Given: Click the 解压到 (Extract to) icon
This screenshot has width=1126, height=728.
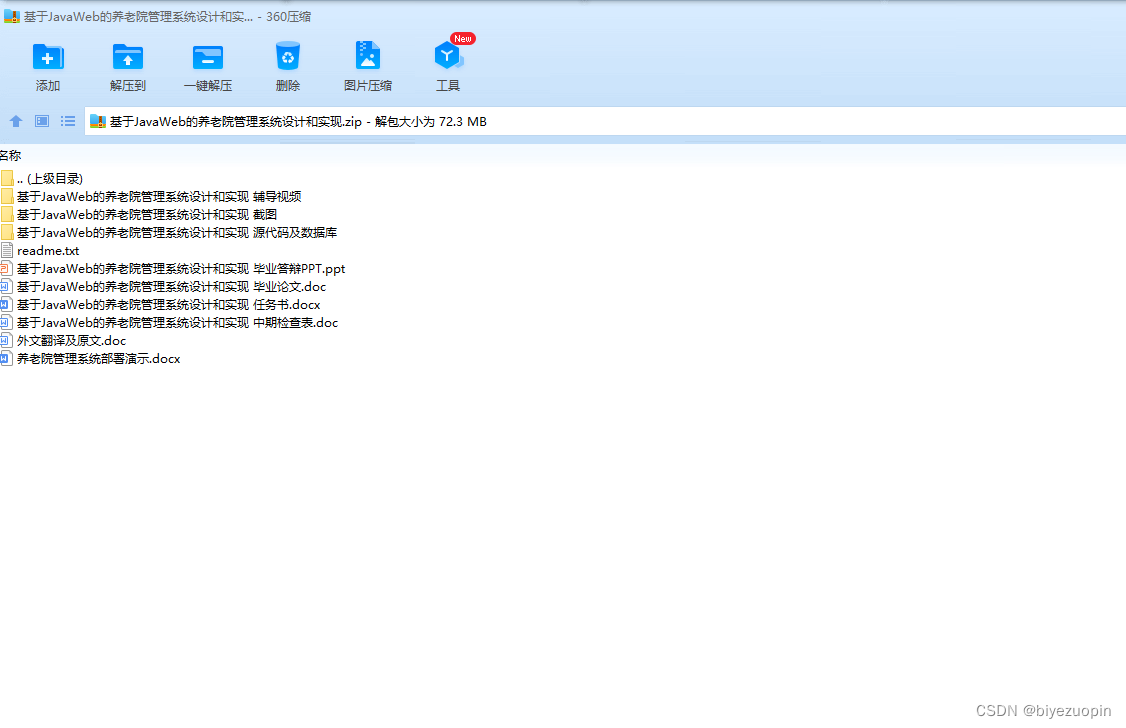Looking at the screenshot, I should pos(128,57).
